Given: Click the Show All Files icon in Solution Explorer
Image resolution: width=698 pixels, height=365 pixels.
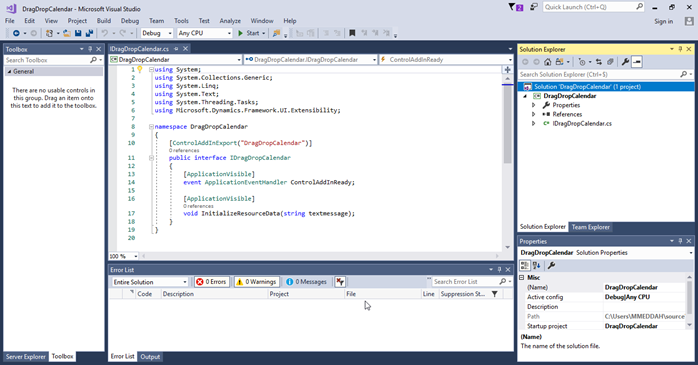Looking at the screenshot, I should pos(610,62).
